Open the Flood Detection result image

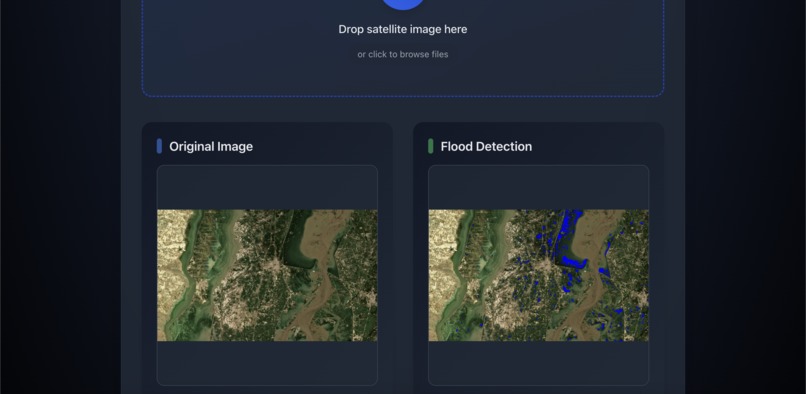pos(539,275)
